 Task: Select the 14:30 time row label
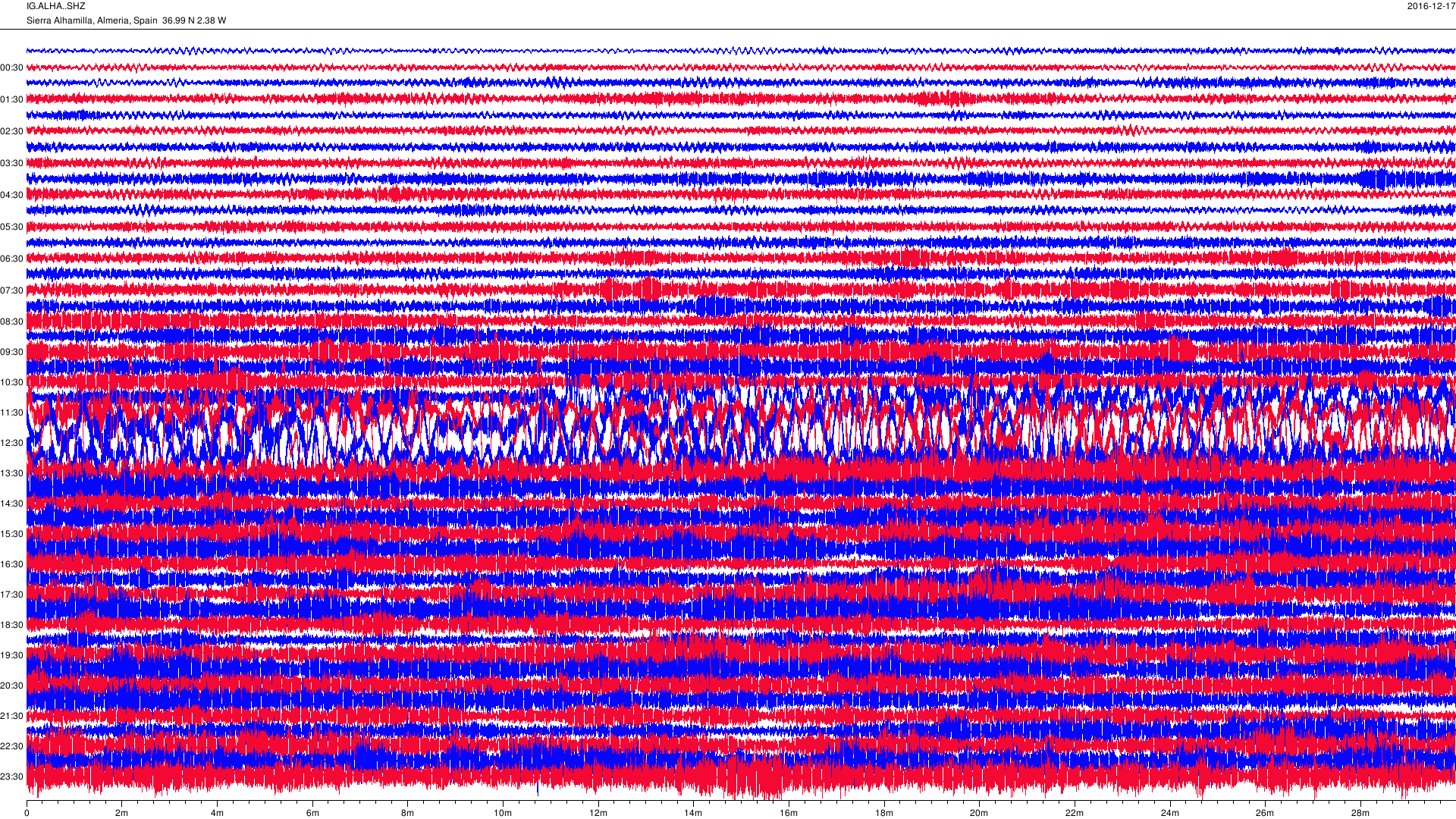click(x=12, y=504)
